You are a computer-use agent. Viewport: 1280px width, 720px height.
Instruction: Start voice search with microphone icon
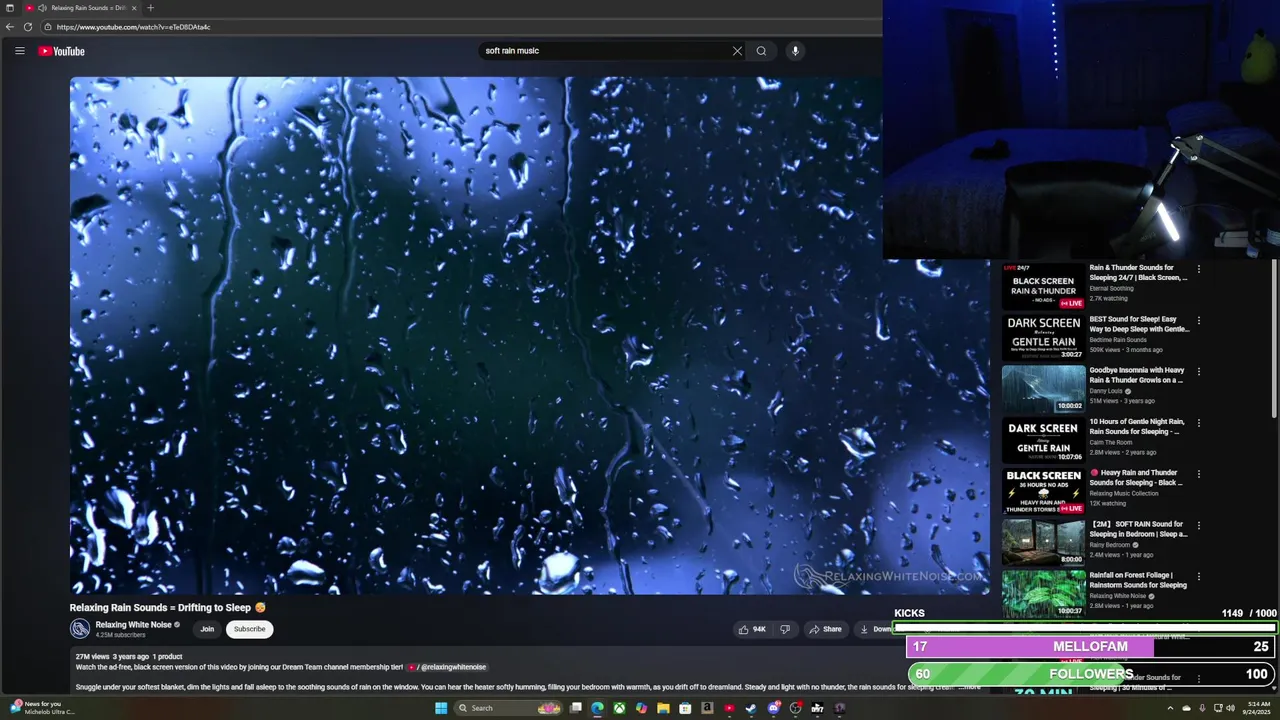(x=795, y=51)
